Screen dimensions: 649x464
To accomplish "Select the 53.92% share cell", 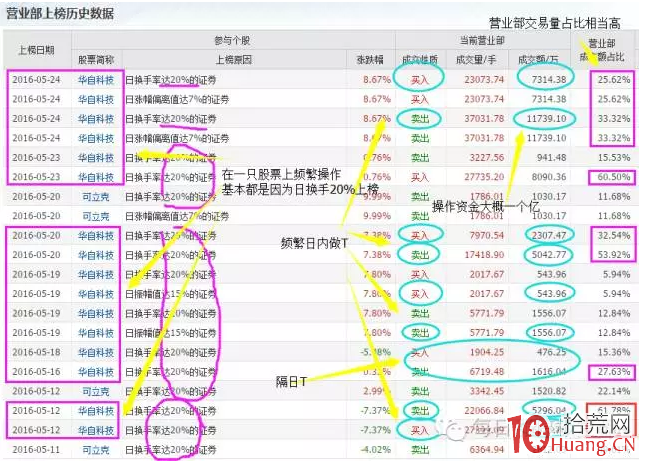I will click(x=613, y=255).
